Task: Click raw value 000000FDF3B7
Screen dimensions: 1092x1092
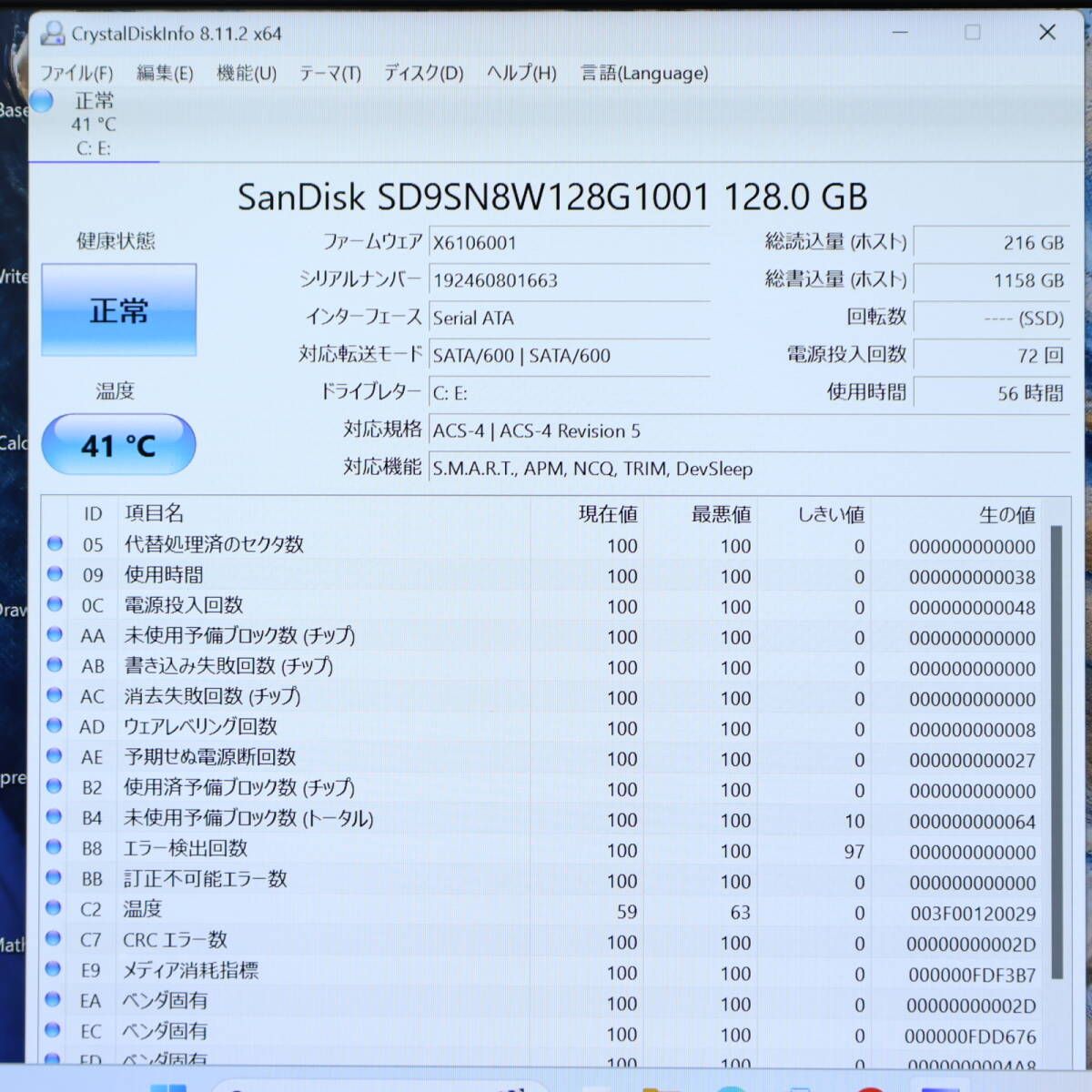Action: click(x=972, y=975)
